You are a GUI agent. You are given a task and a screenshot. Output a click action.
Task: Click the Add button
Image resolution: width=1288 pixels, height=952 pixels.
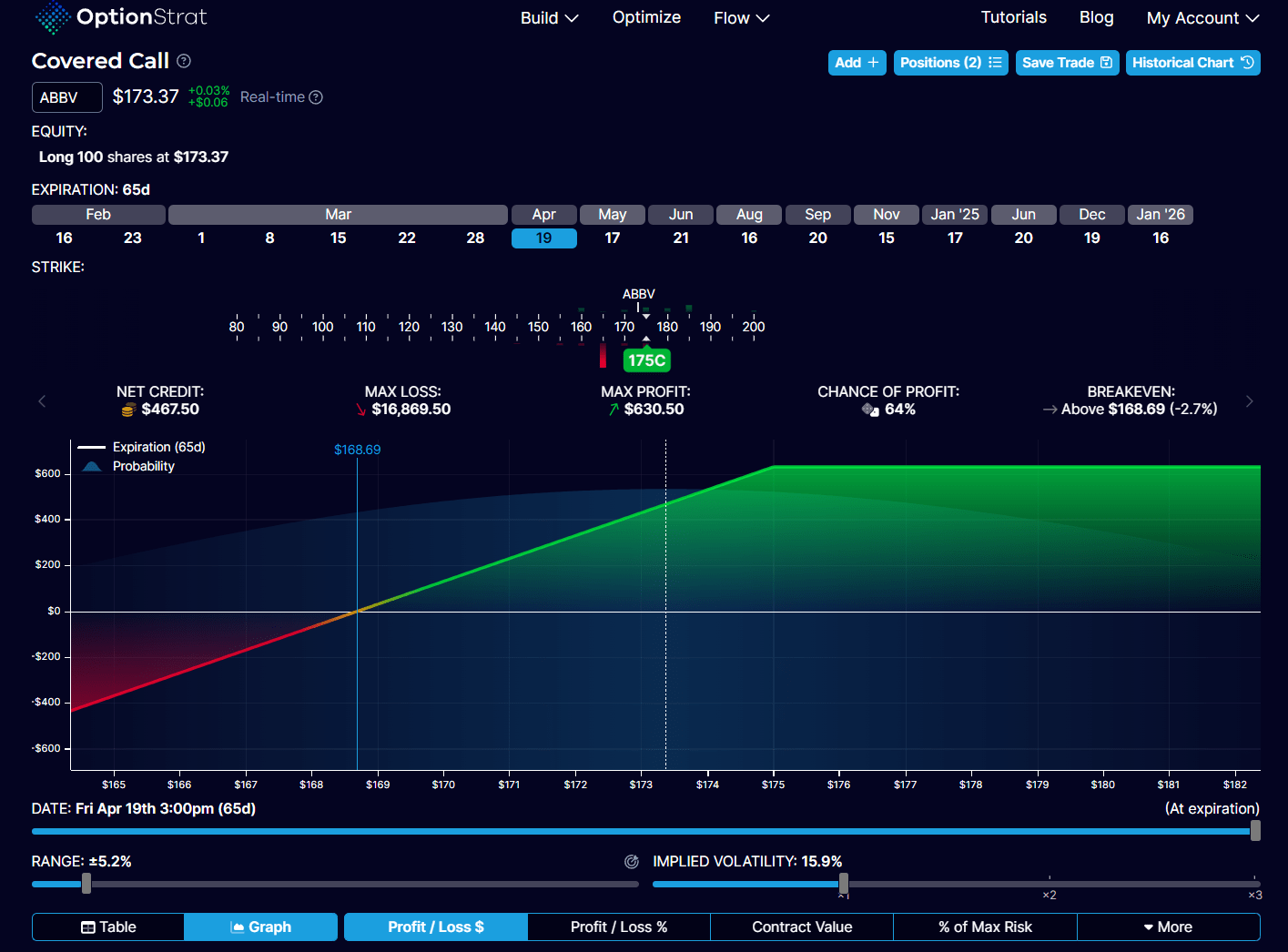pos(857,63)
